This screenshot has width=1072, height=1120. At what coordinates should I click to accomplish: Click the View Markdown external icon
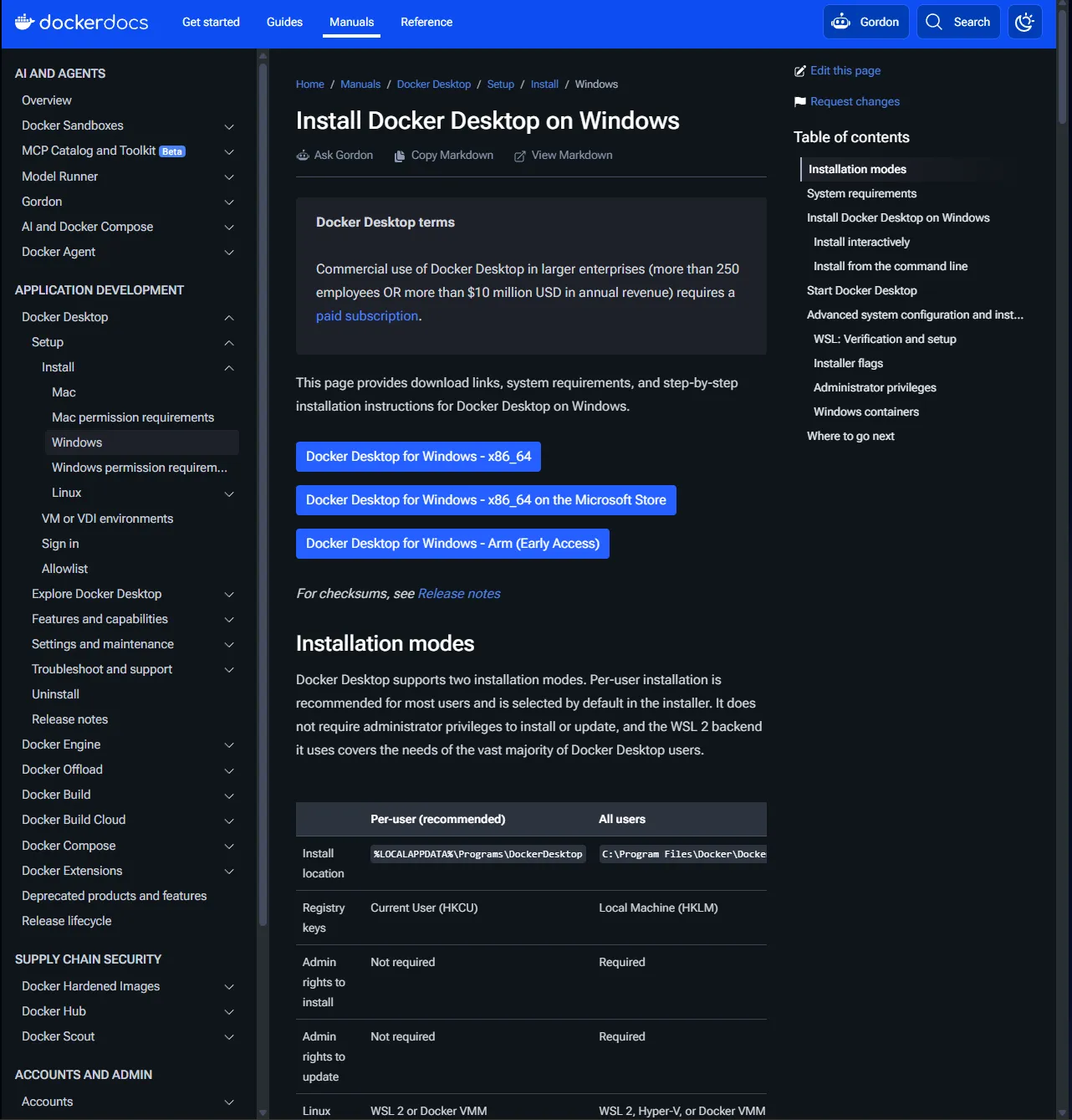click(x=520, y=156)
